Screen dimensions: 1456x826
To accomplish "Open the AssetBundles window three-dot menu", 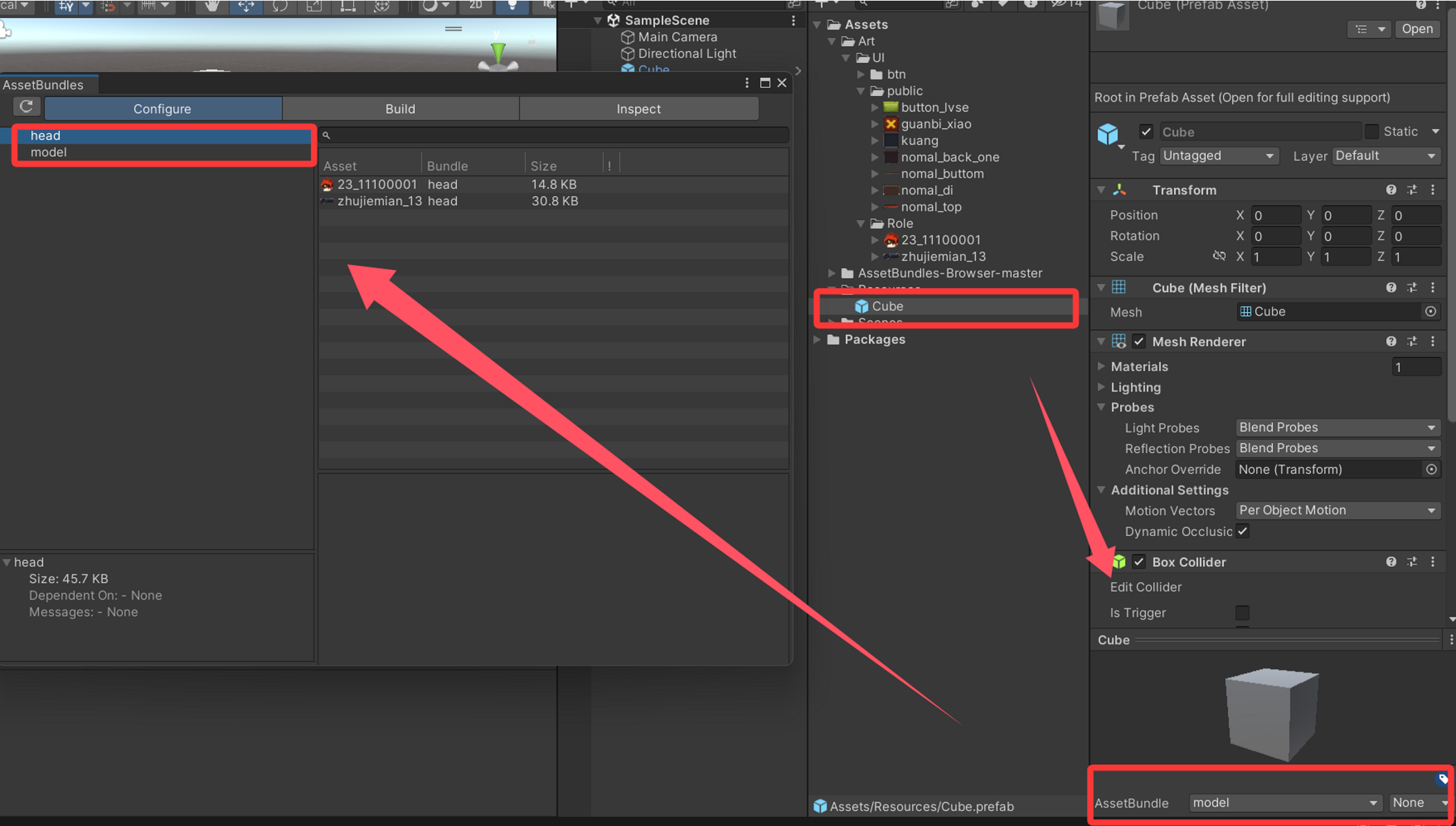I will click(747, 83).
